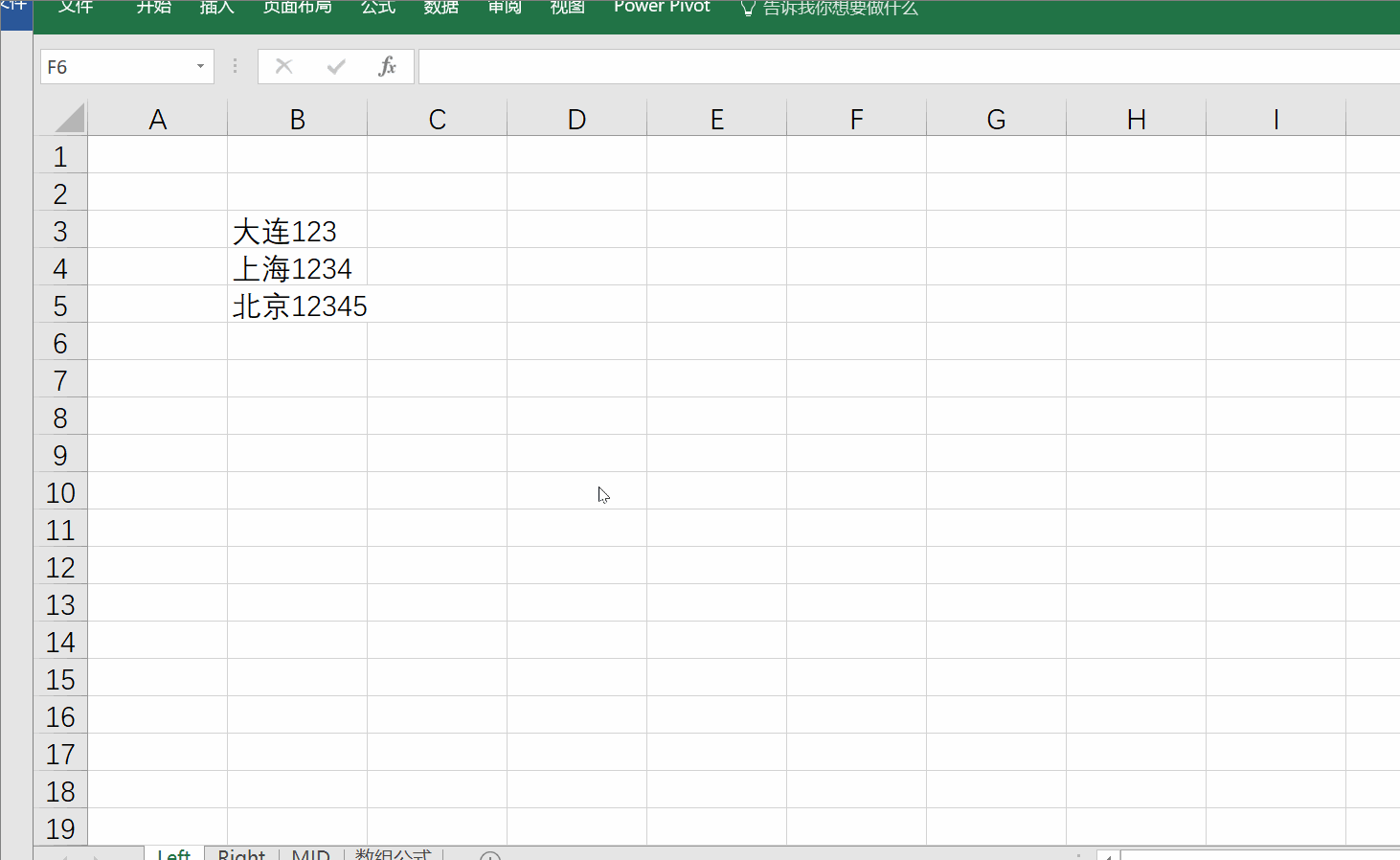
Task: Select cell containing 北京12345
Action: click(x=297, y=305)
